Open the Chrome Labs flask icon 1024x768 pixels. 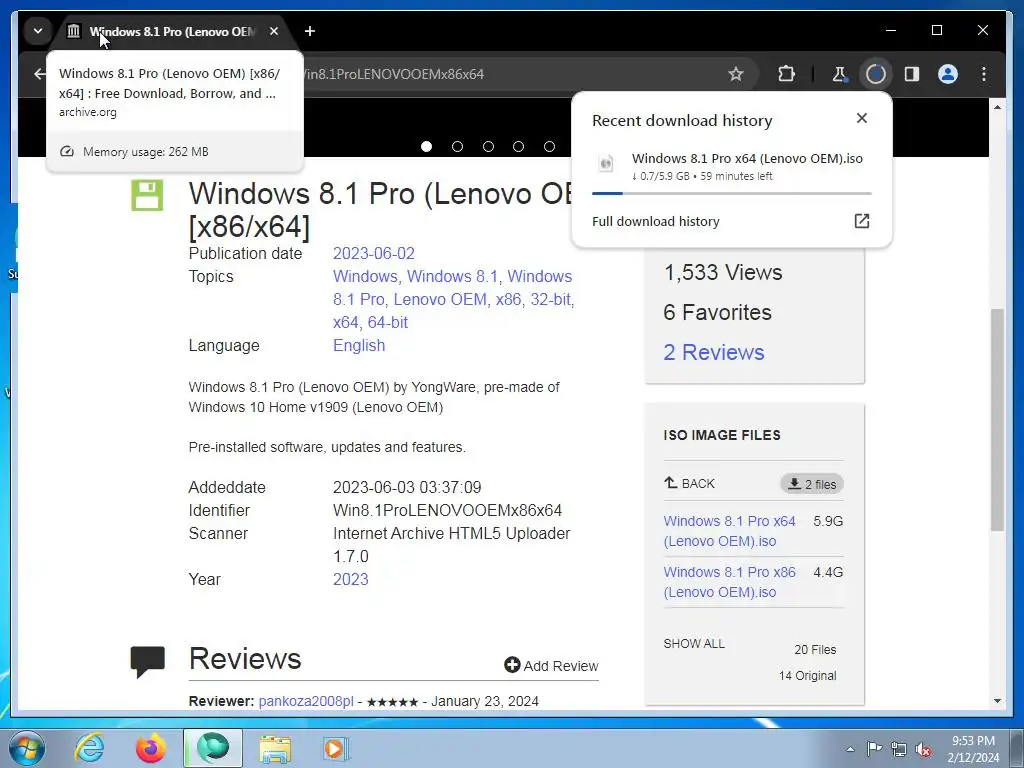click(x=839, y=74)
